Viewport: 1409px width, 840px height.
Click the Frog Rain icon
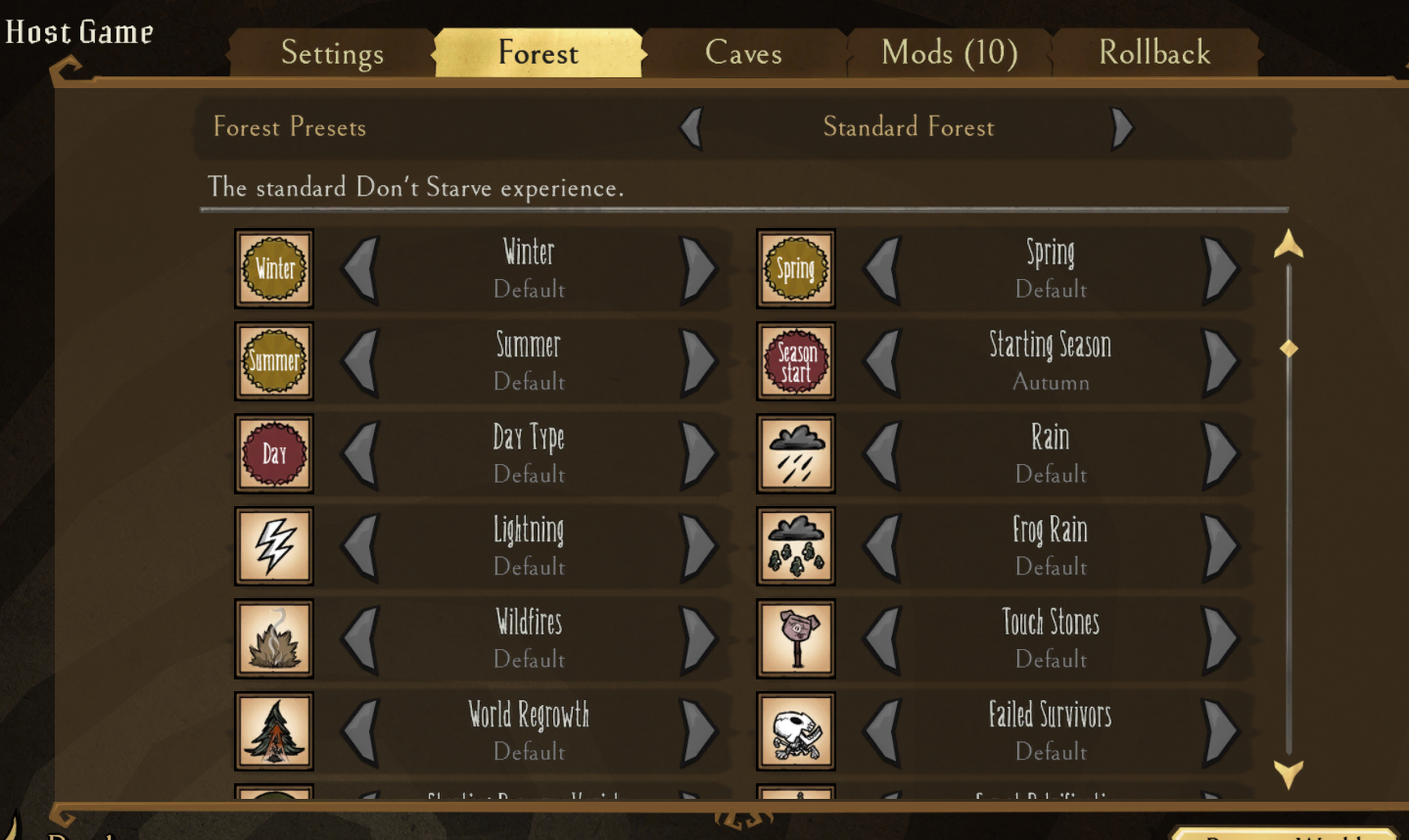796,546
